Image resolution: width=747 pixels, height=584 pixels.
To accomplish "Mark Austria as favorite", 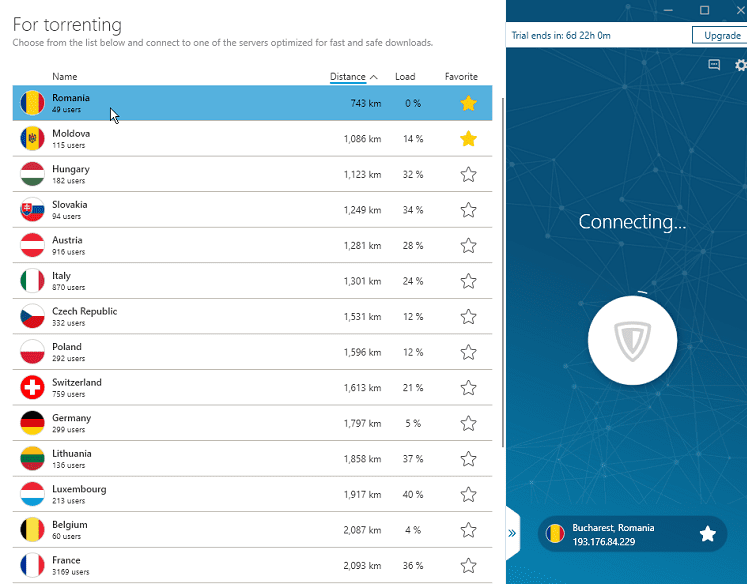I will tap(468, 245).
